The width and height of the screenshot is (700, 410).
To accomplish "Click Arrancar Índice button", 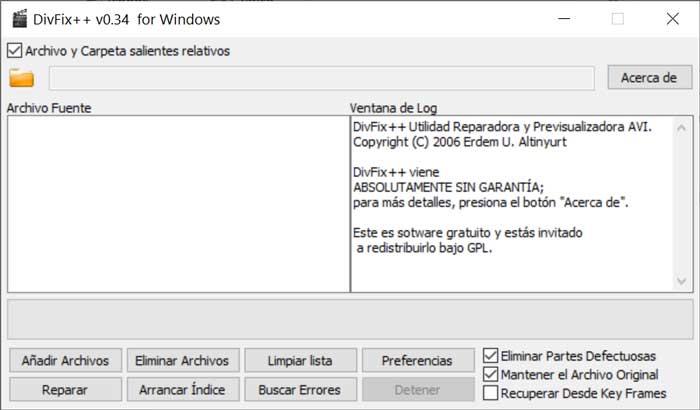I will (183, 389).
